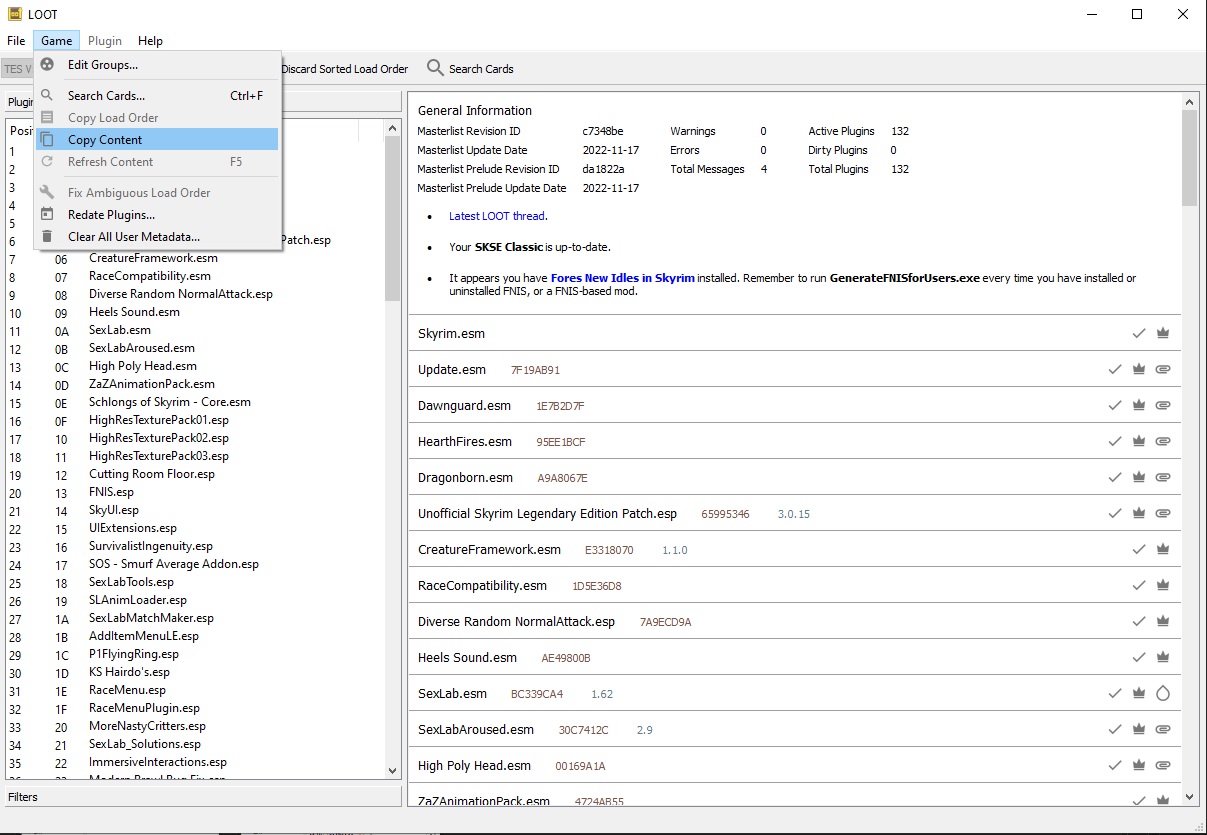Viewport: 1207px width, 835px height.
Task: Click the cards panel scrollbar up arrow
Action: (1189, 102)
